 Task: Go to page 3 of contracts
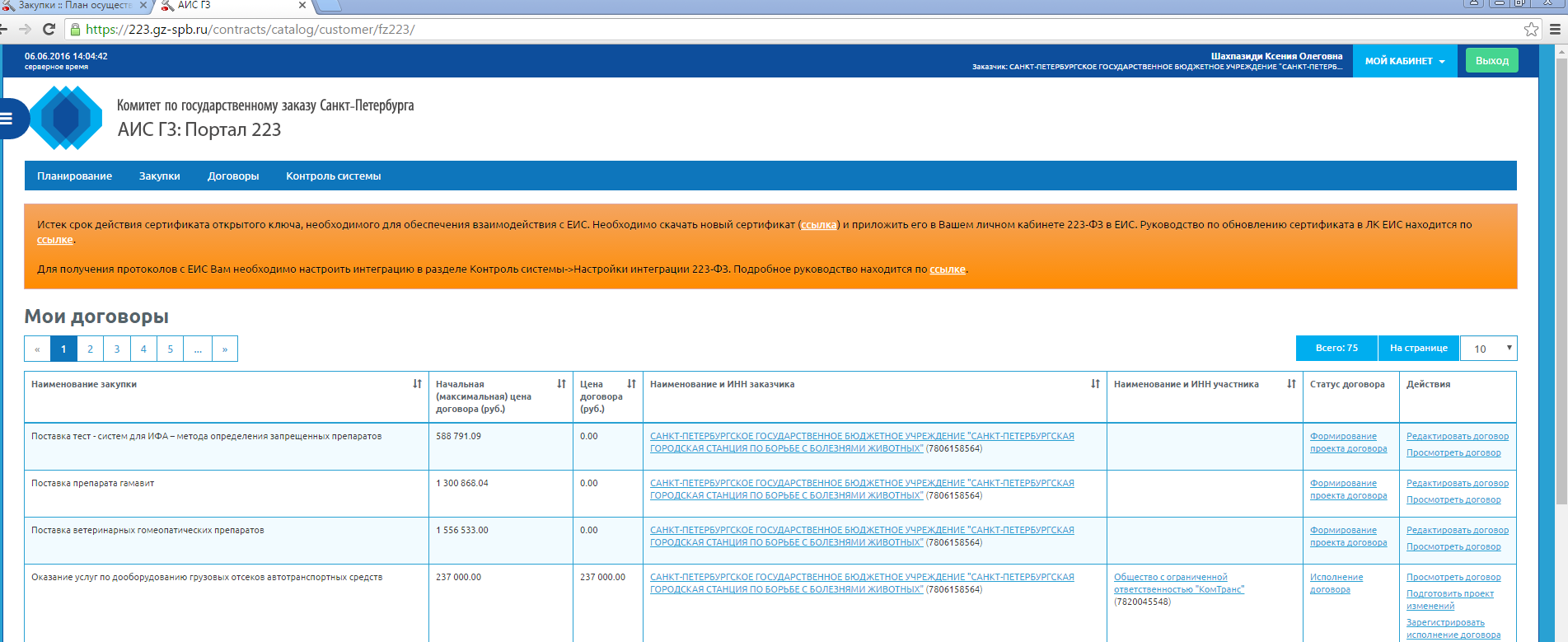point(117,349)
